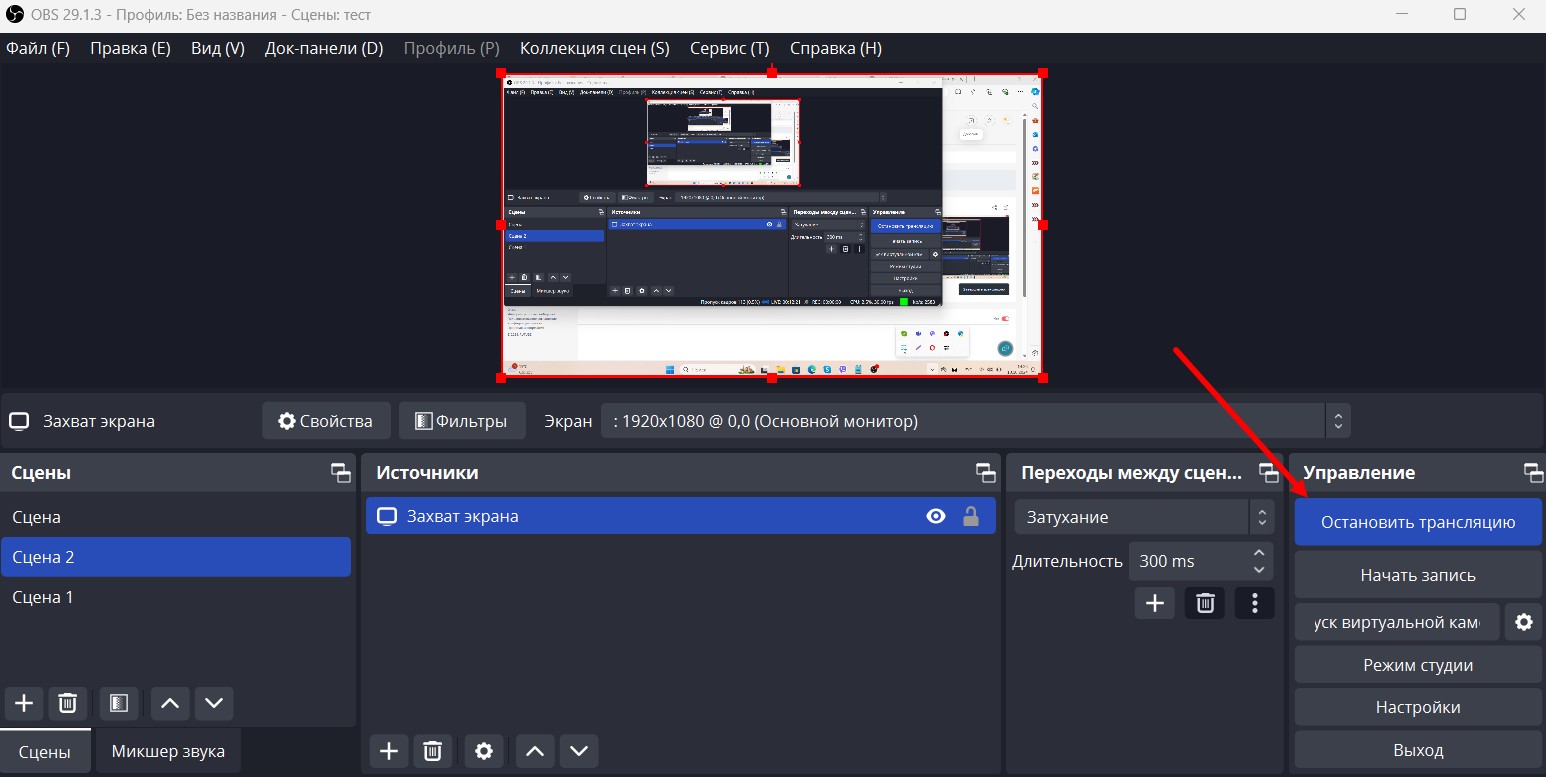Switch to the Сцены tab

coord(45,751)
